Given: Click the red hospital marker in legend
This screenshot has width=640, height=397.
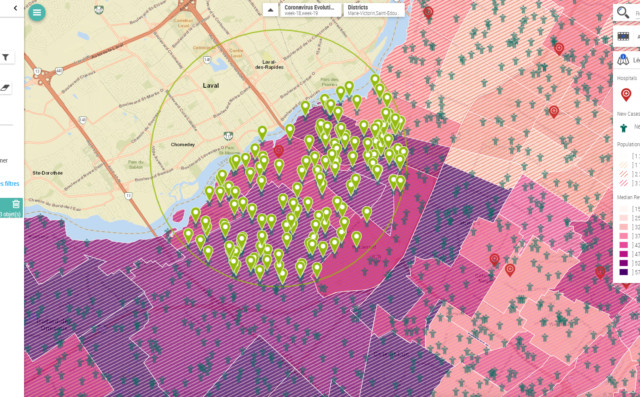Looking at the screenshot, I should [626, 94].
